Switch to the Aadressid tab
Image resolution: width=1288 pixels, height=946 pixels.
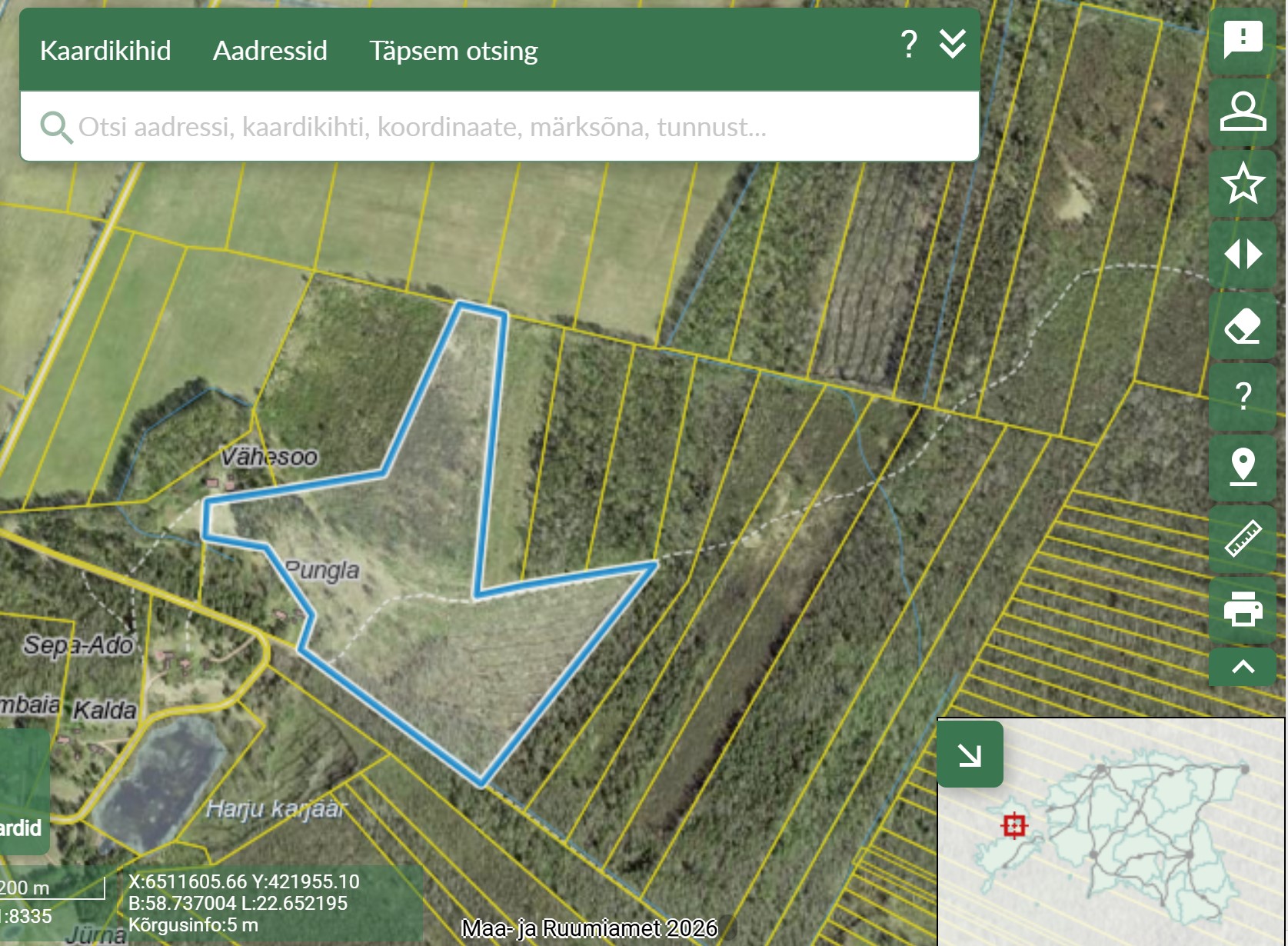tap(270, 51)
